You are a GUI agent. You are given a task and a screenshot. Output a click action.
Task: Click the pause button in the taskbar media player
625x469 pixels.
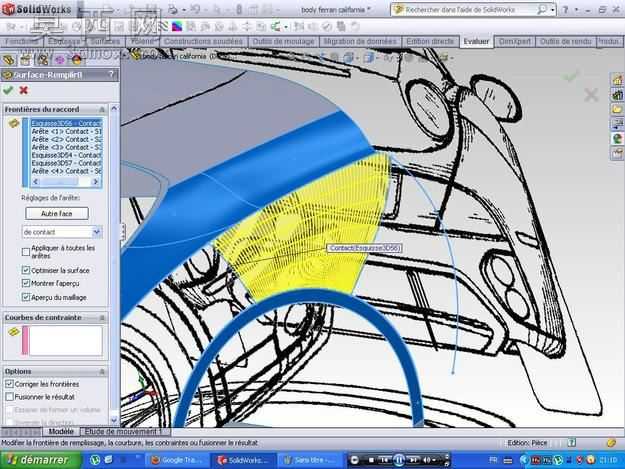click(399, 460)
